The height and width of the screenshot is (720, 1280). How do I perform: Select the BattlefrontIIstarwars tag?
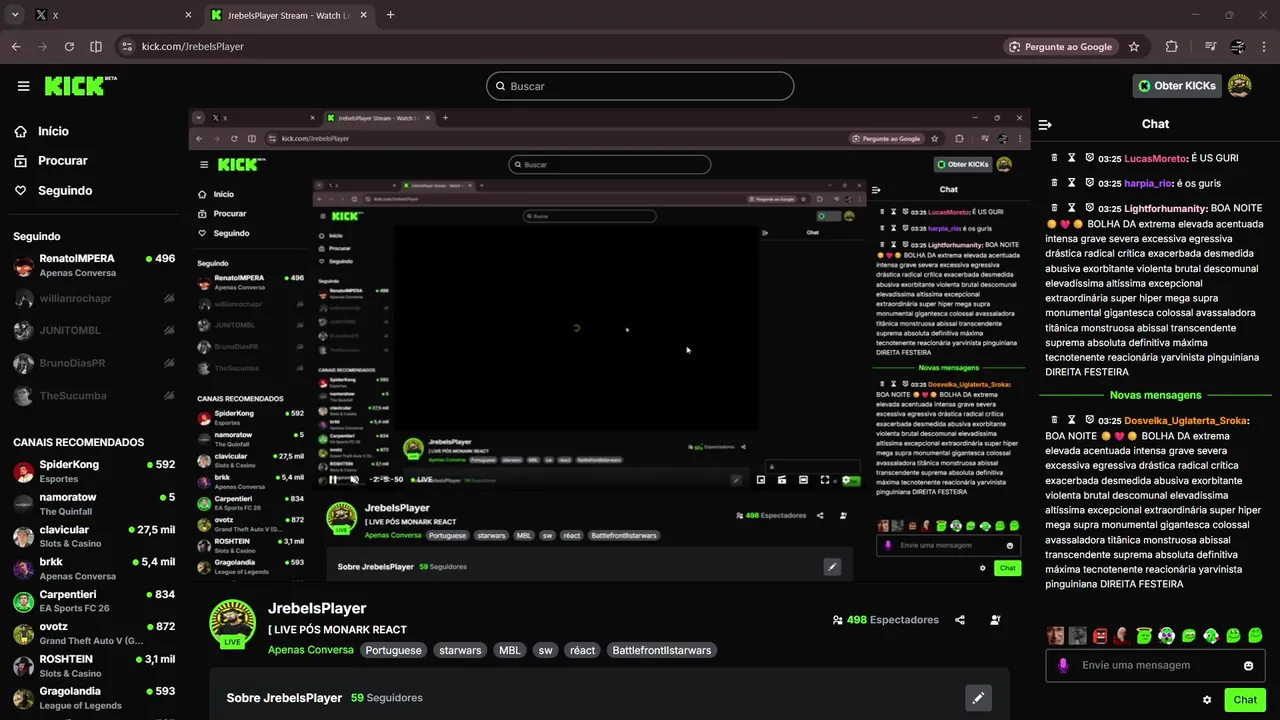662,650
